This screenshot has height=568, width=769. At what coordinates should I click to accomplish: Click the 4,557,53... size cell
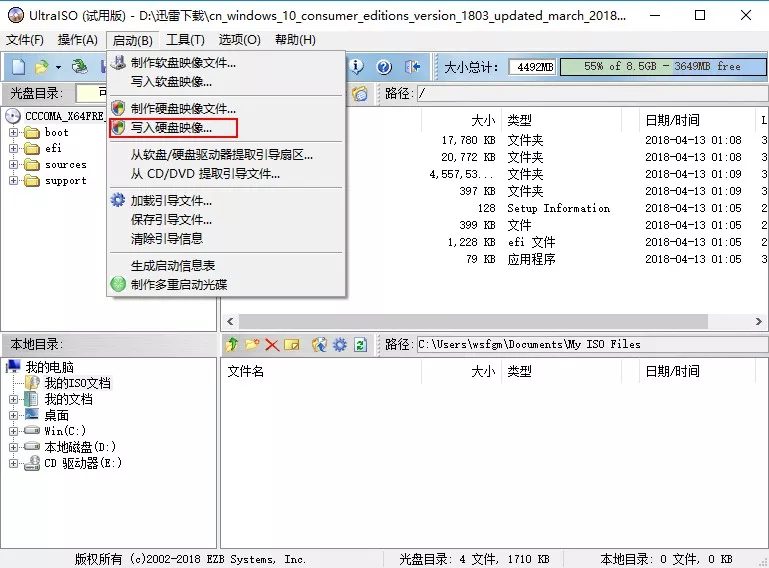[461, 174]
